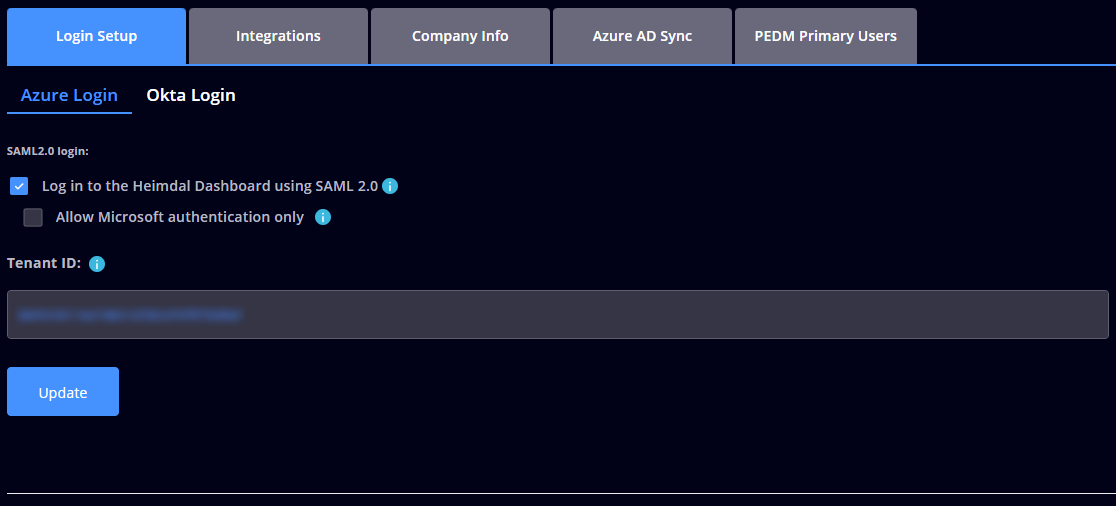Click the horizontal divider below the Update button
Viewport: 1116px width, 506px height.
tap(558, 493)
